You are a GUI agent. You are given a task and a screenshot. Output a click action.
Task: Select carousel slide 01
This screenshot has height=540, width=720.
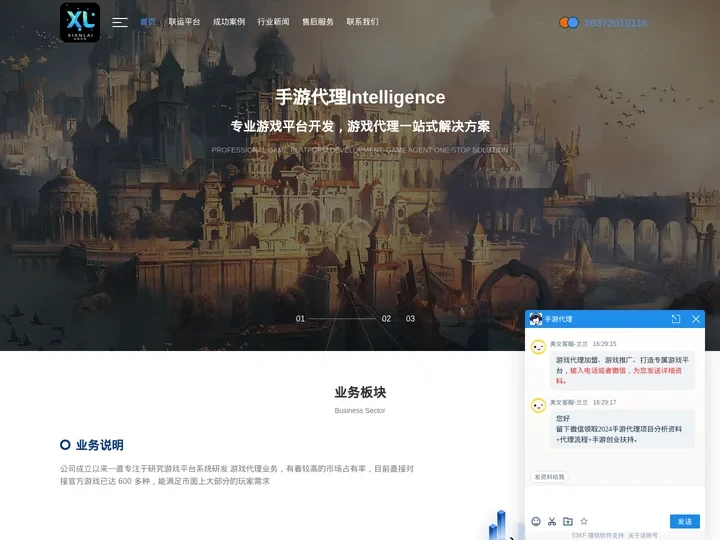click(300, 319)
